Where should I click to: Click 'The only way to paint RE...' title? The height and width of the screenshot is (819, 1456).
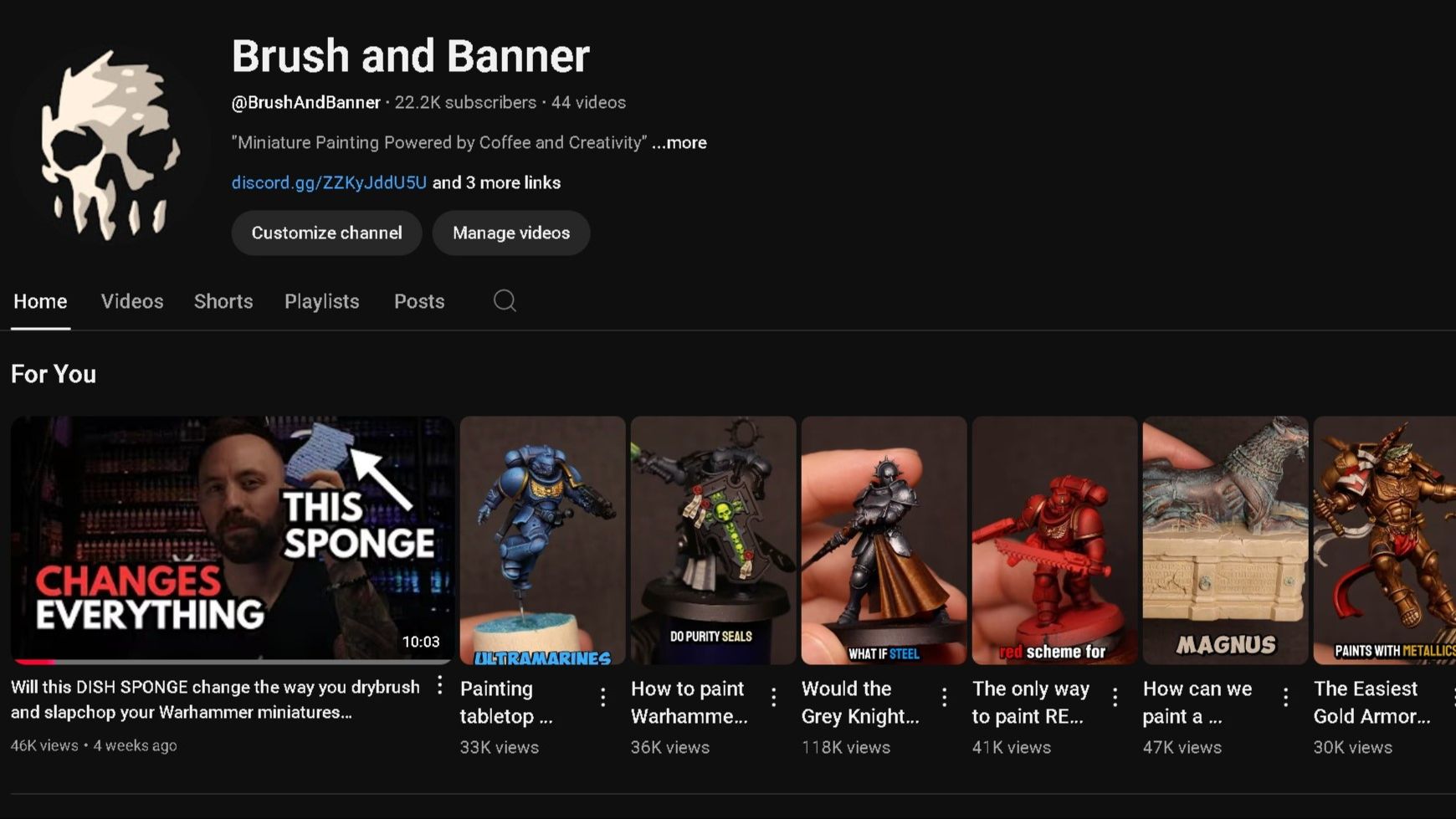1031,703
